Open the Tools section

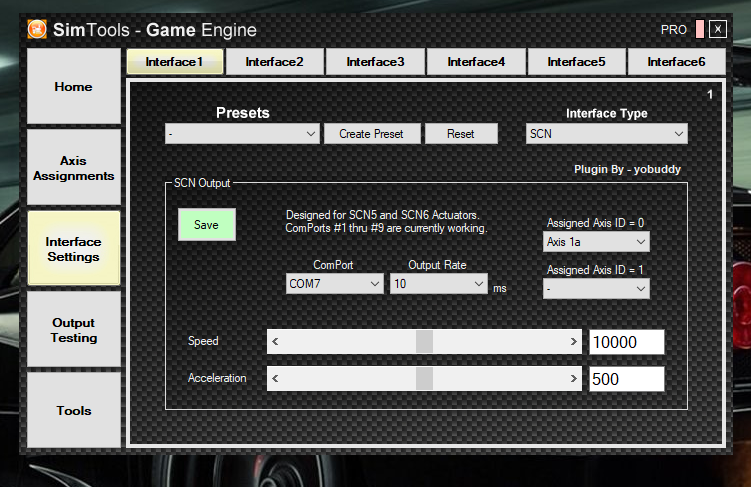point(74,410)
